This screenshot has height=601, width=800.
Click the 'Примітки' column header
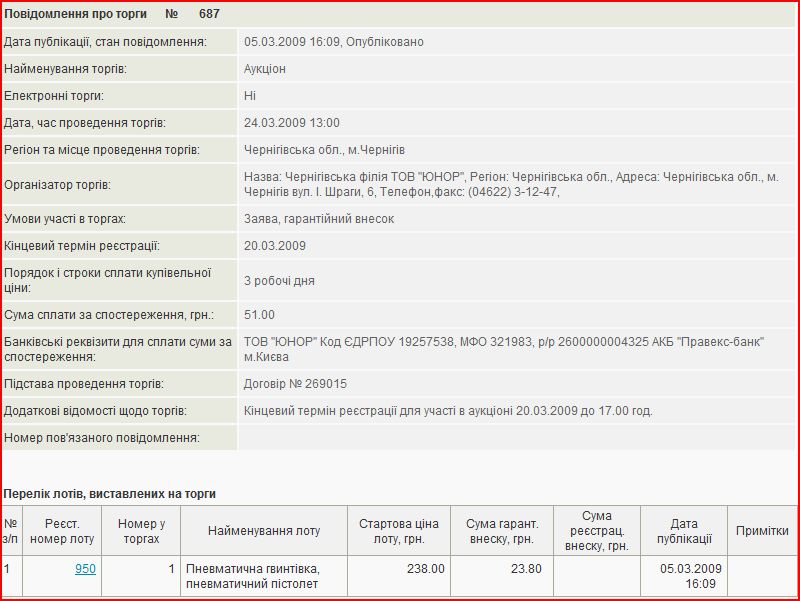point(762,531)
